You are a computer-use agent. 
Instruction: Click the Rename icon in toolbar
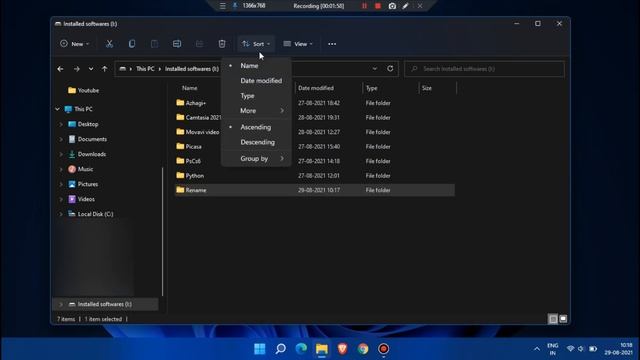[177, 44]
